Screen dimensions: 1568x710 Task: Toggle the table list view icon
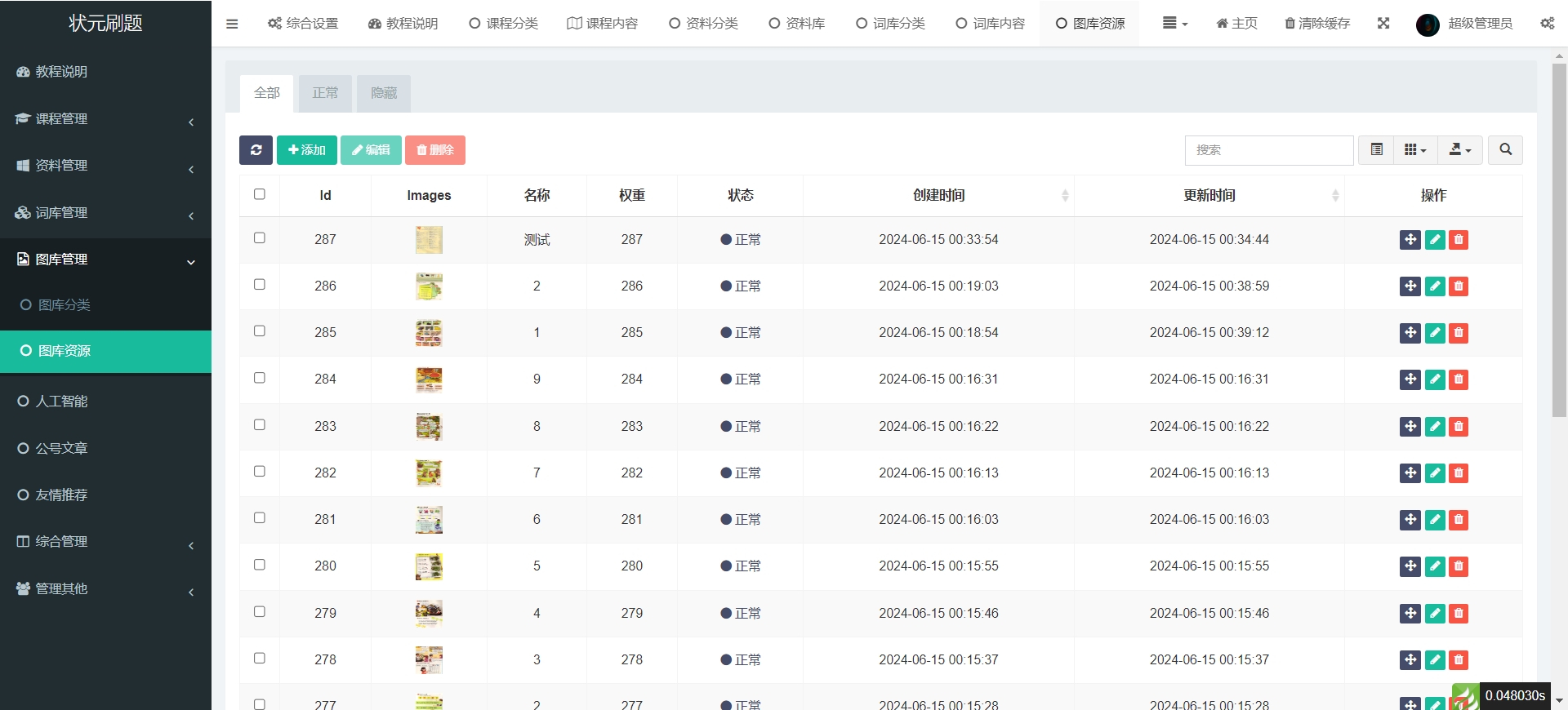1376,150
